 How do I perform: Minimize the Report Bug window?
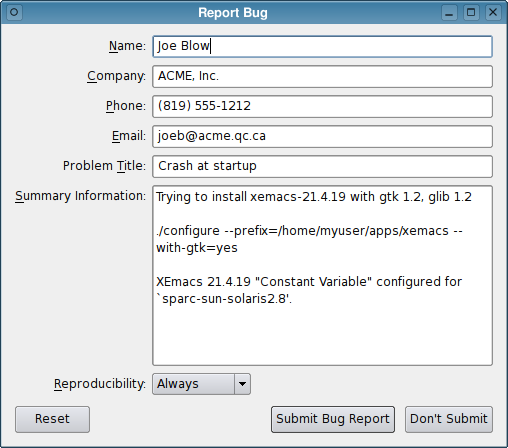tap(449, 13)
